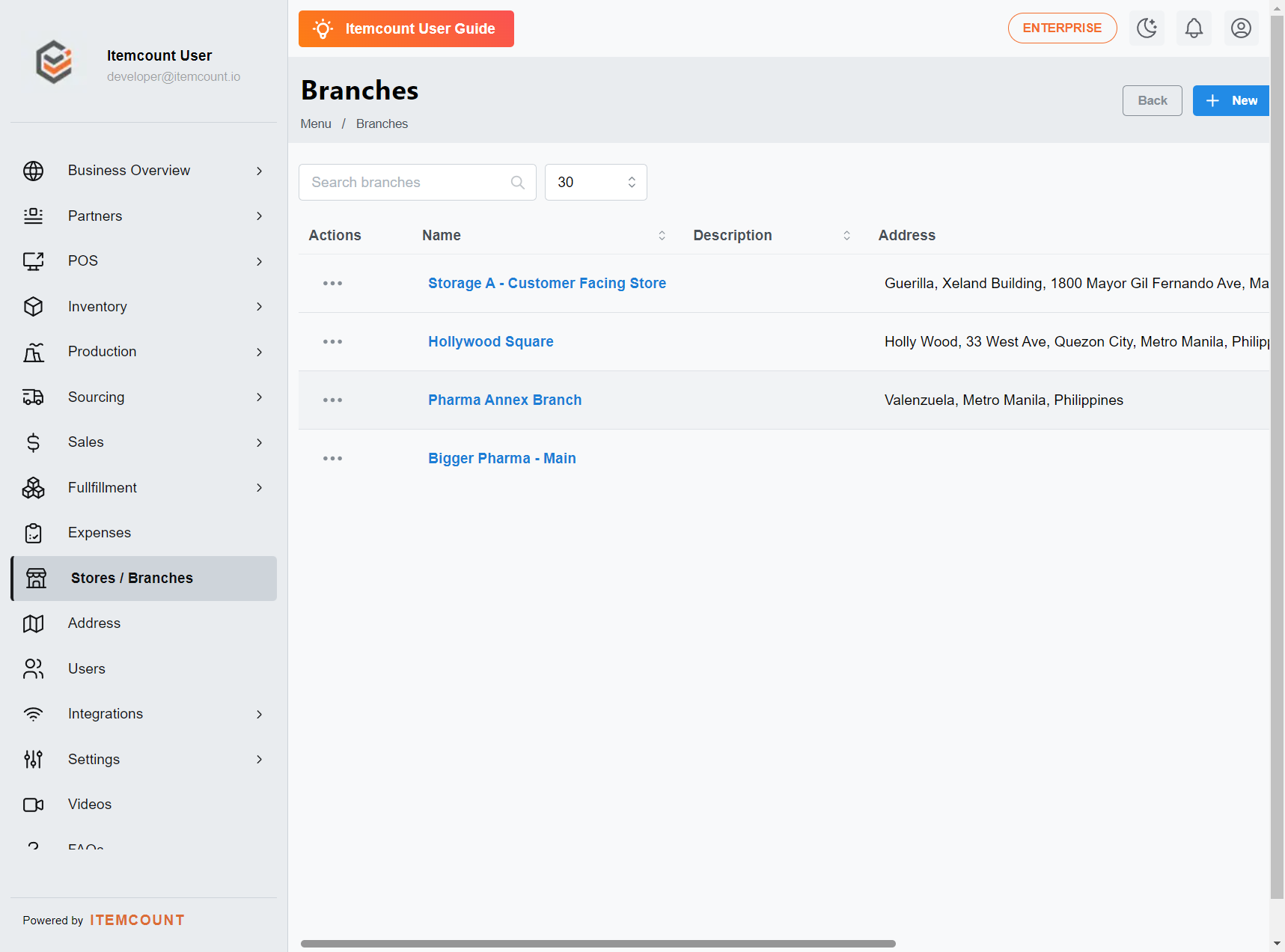Expand the Fullfillment submenu chevron
Image resolution: width=1285 pixels, height=952 pixels.
click(x=259, y=488)
